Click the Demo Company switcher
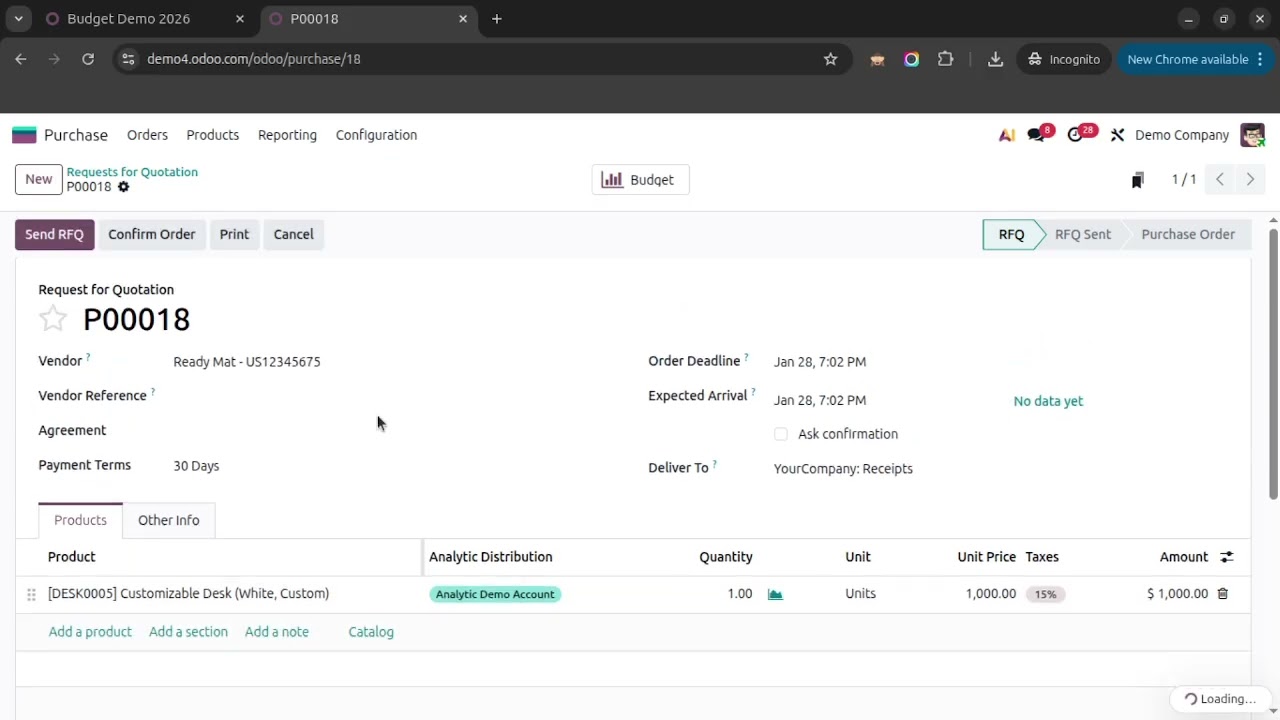Viewport: 1280px width, 720px height. coord(1182,135)
